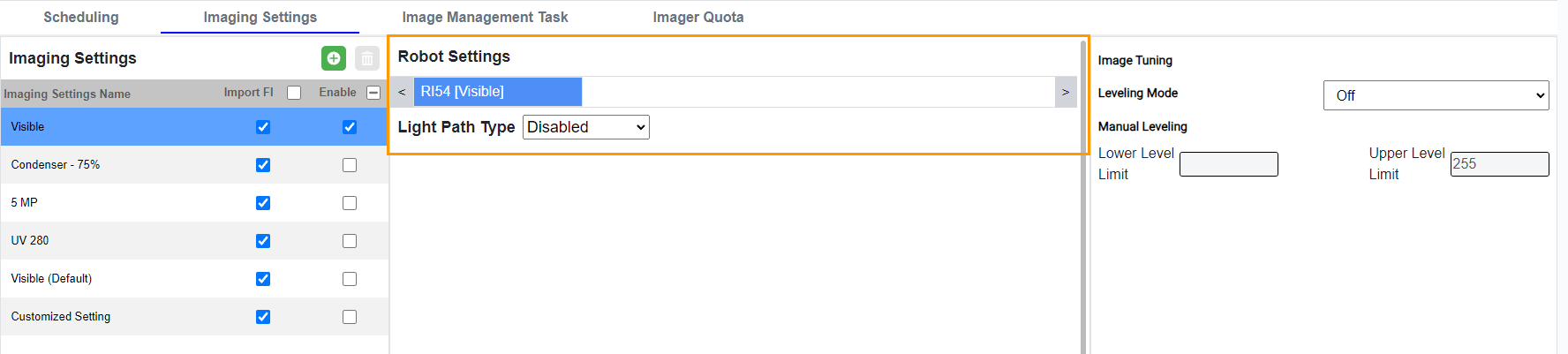Click the Upper Level Limit field
The image size is (1568, 354).
click(x=1499, y=164)
